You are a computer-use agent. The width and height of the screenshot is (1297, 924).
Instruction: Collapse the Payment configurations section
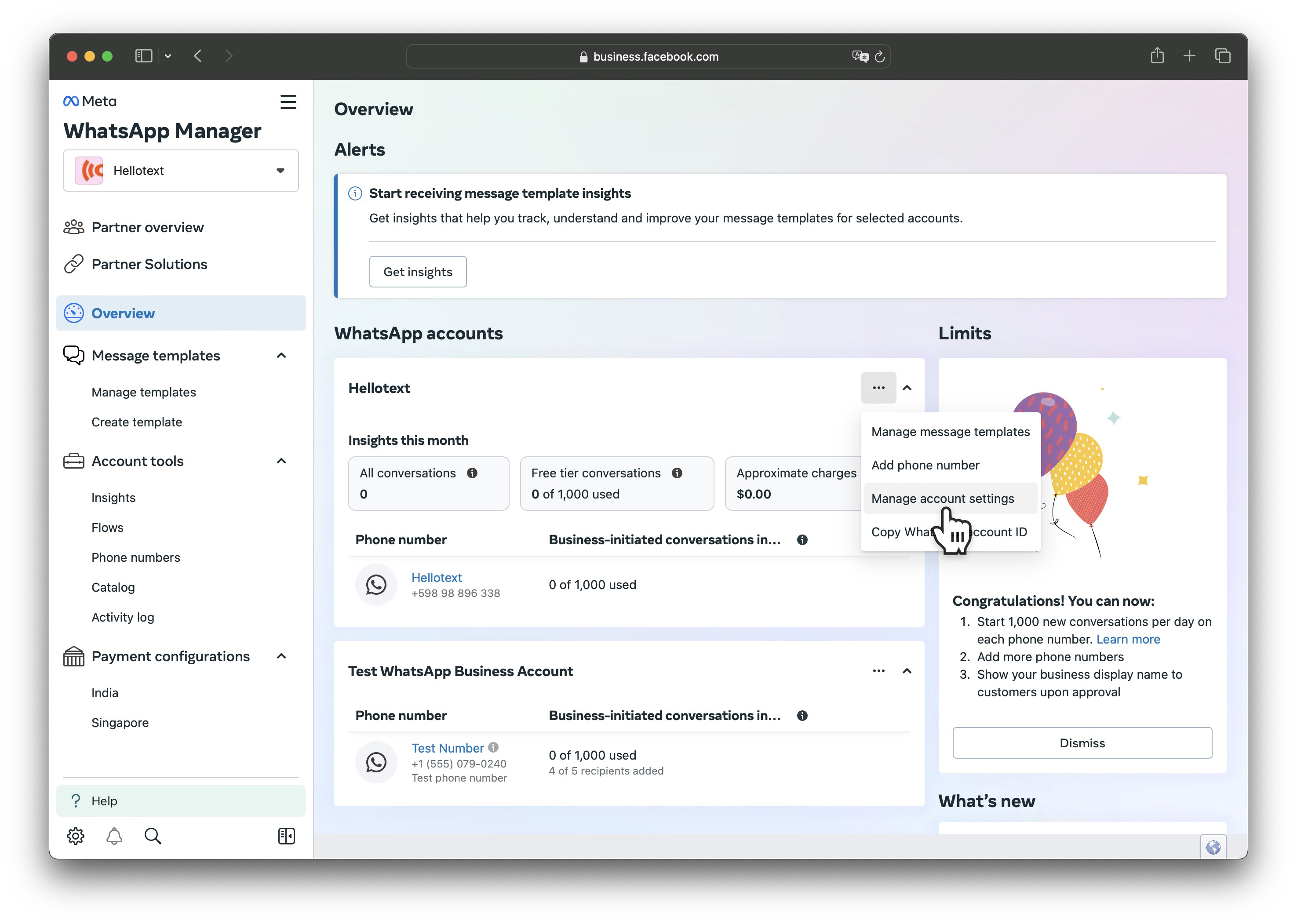pos(281,656)
